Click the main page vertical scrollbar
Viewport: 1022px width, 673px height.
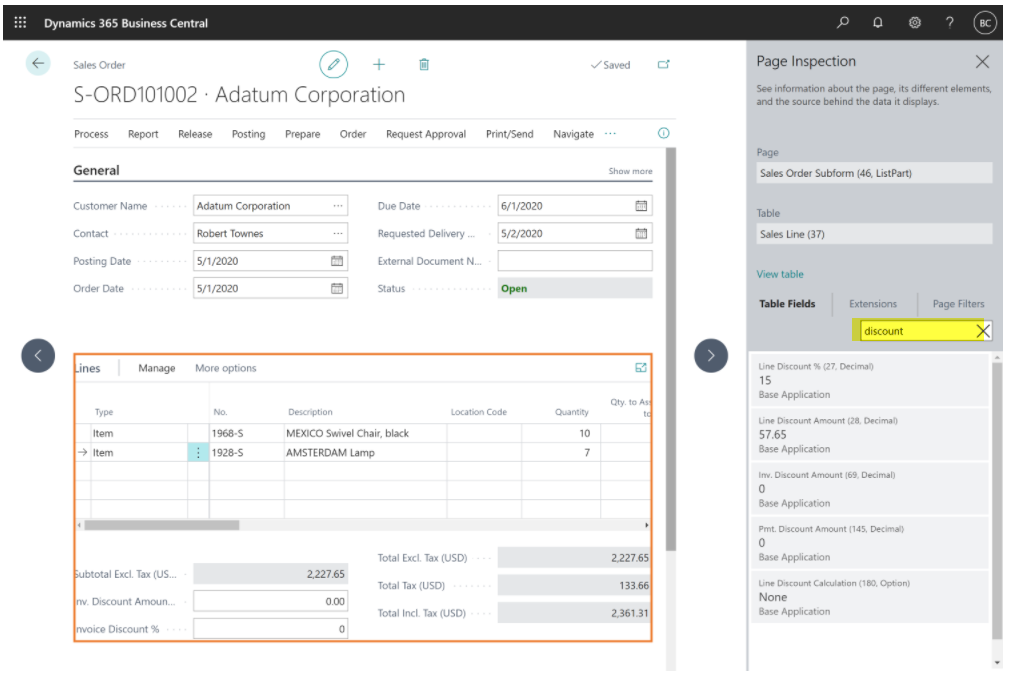point(671,349)
